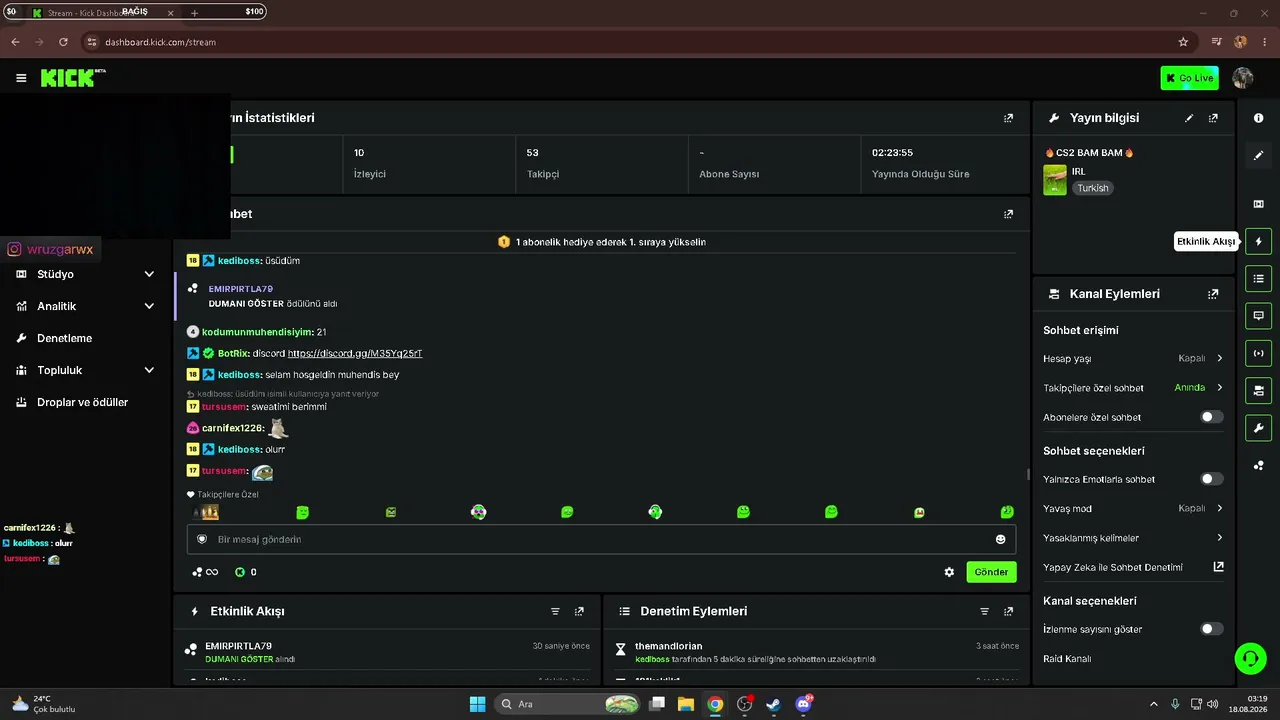This screenshot has height=720, width=1280.
Task: Toggle the list panel icon in right rail
Action: point(1258,278)
